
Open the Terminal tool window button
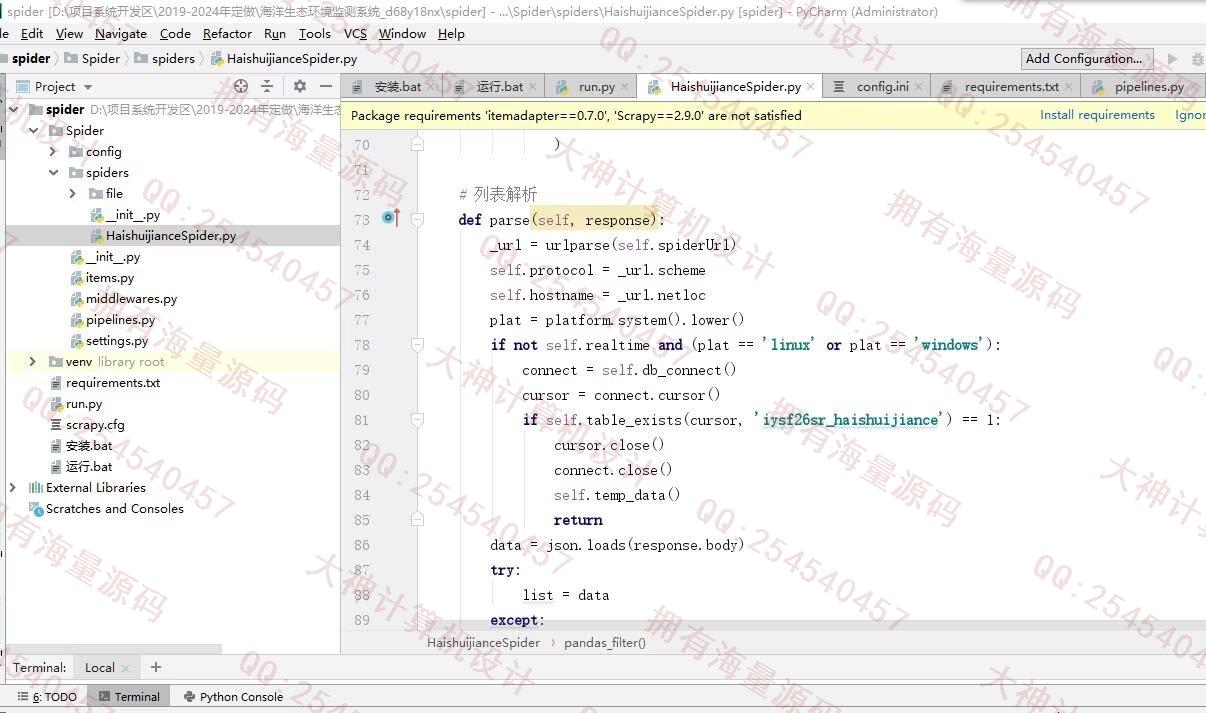click(x=128, y=697)
